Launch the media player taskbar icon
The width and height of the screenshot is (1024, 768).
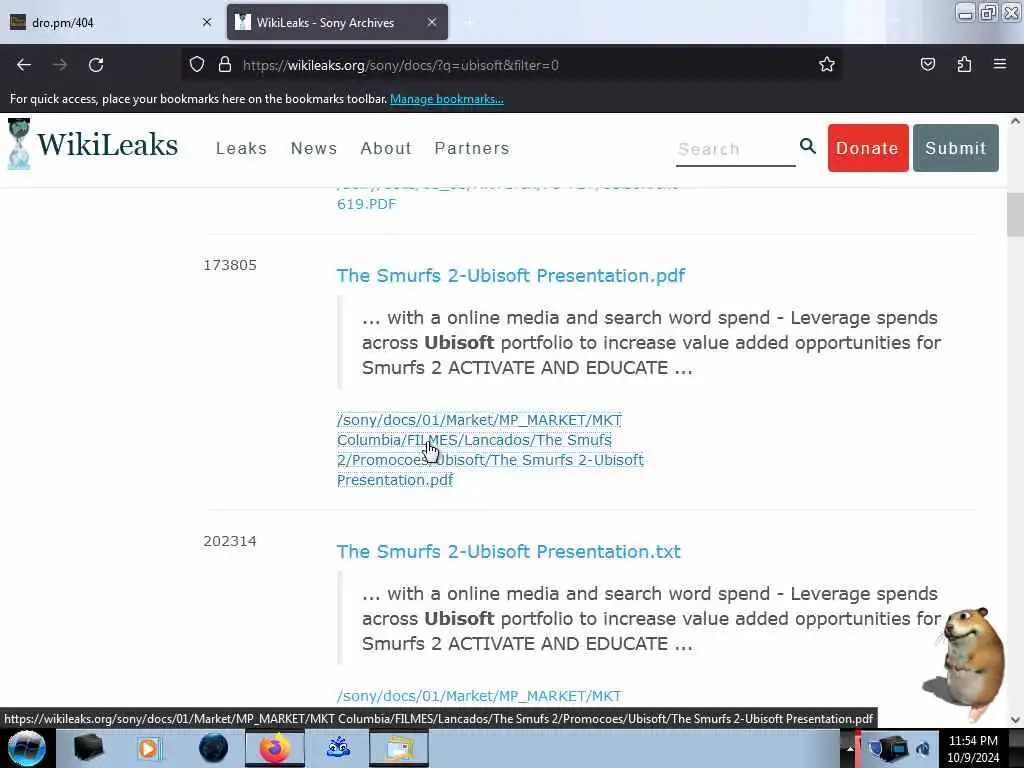point(150,748)
